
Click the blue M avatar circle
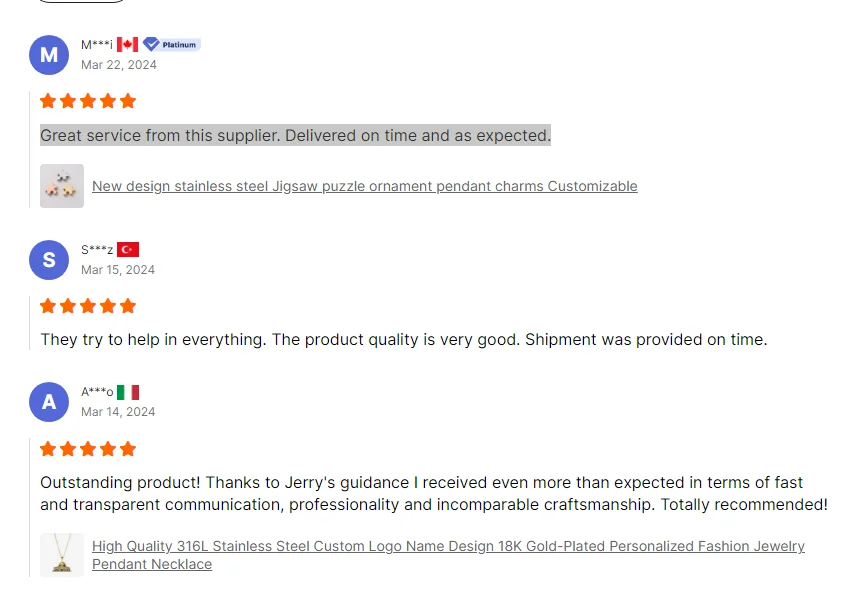pyautogui.click(x=49, y=54)
